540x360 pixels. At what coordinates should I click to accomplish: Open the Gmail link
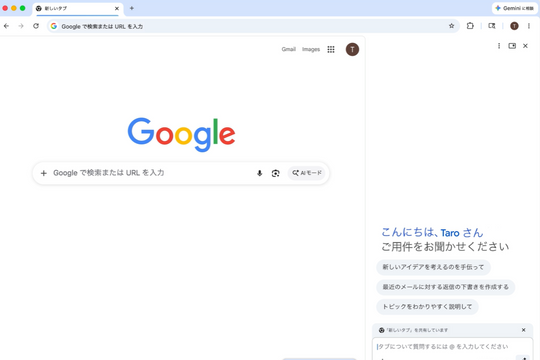289,49
